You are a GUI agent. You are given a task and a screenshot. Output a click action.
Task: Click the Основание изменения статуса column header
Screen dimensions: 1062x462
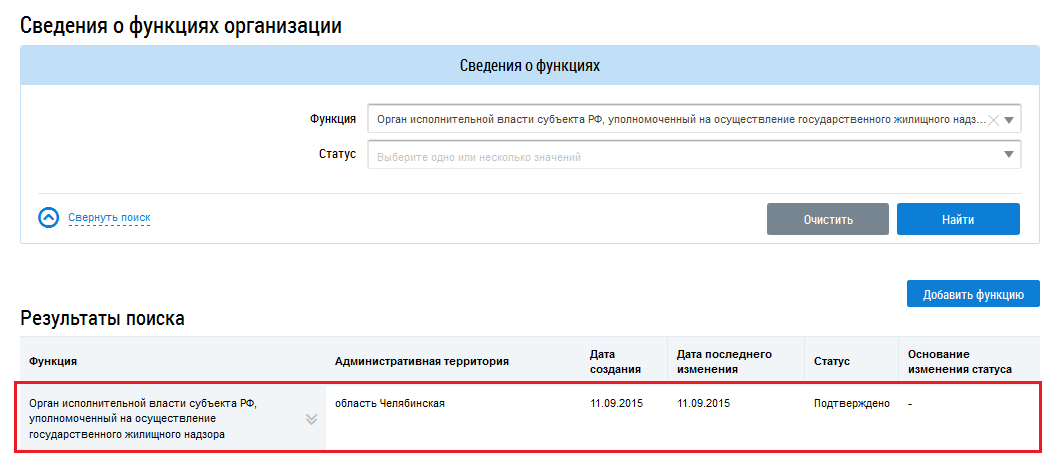pos(959,361)
